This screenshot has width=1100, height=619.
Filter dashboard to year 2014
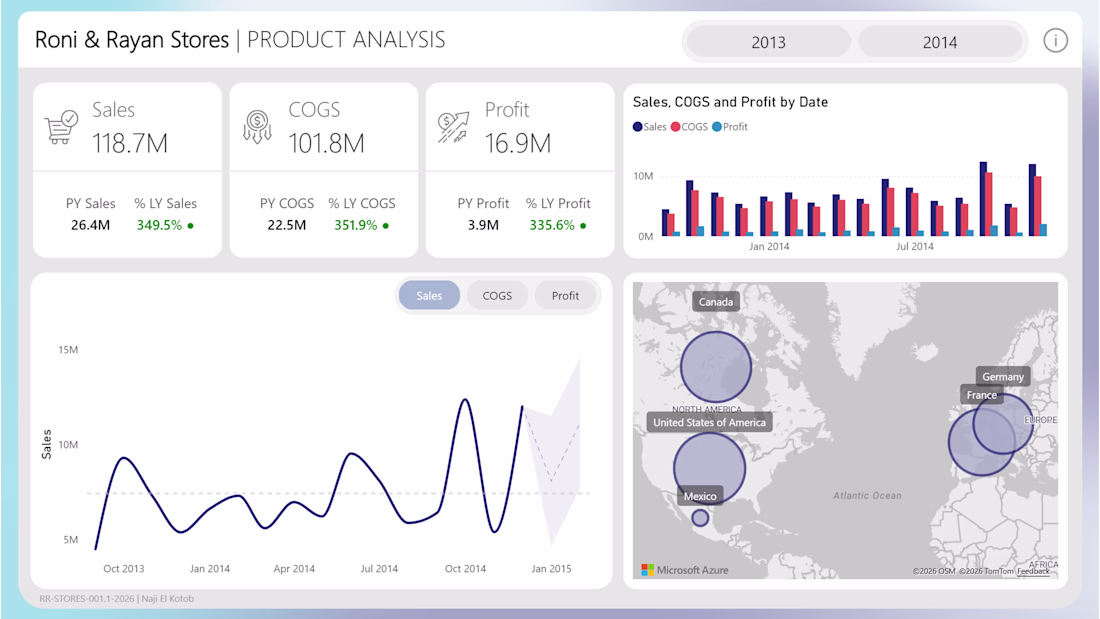tap(940, 42)
